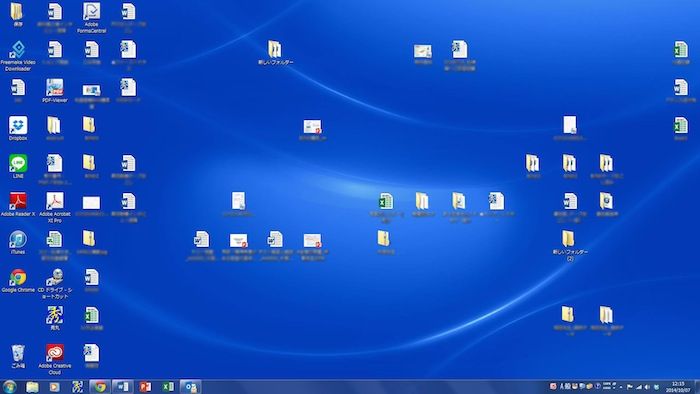The image size is (700, 394).
Task: Click the Dropbox desktop shortcut
Action: pos(18,129)
